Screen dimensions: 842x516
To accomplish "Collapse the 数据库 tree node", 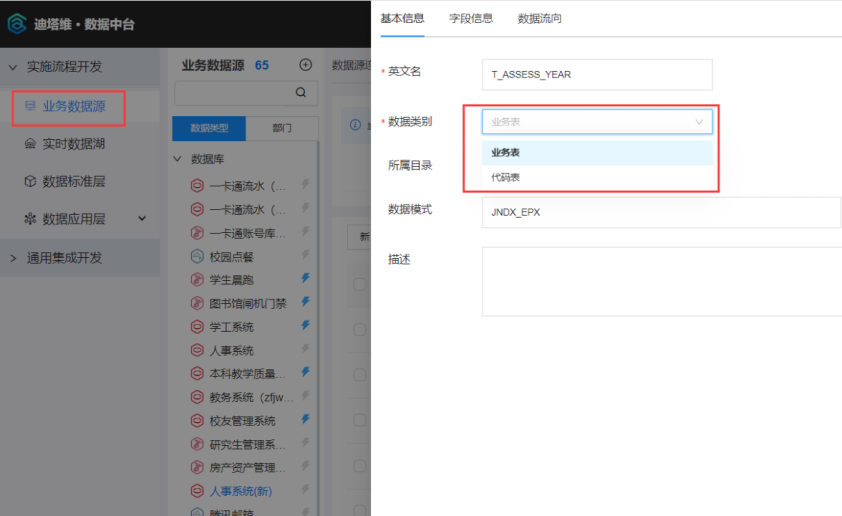I will click(x=178, y=159).
